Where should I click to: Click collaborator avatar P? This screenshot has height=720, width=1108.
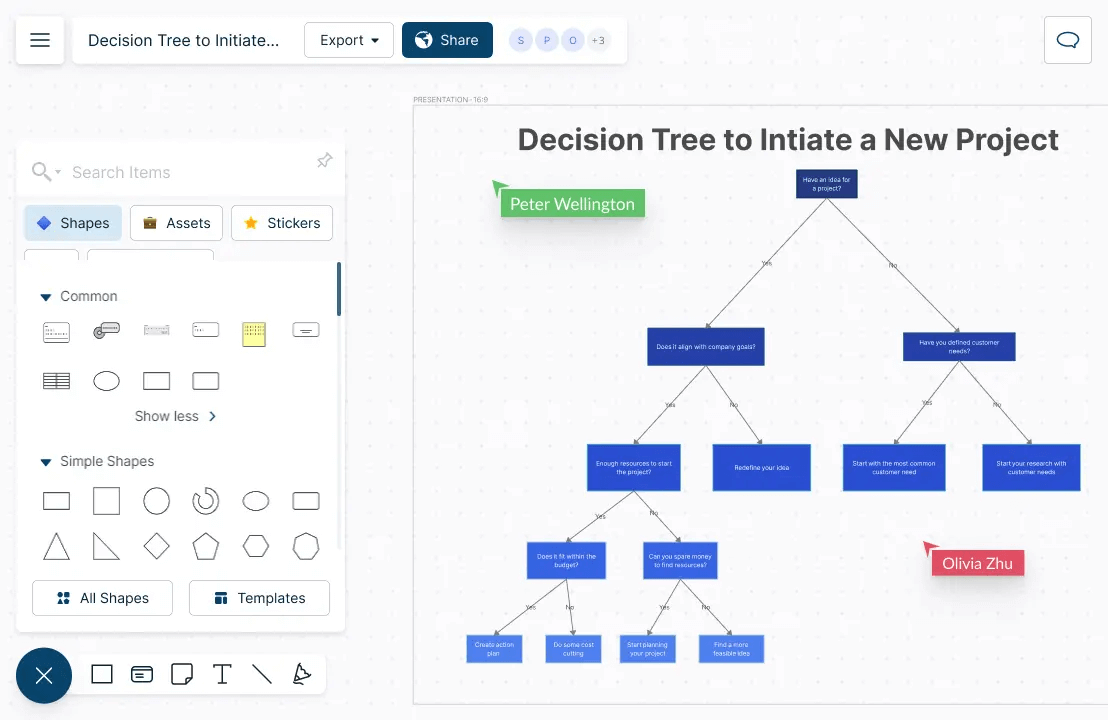[x=547, y=40]
